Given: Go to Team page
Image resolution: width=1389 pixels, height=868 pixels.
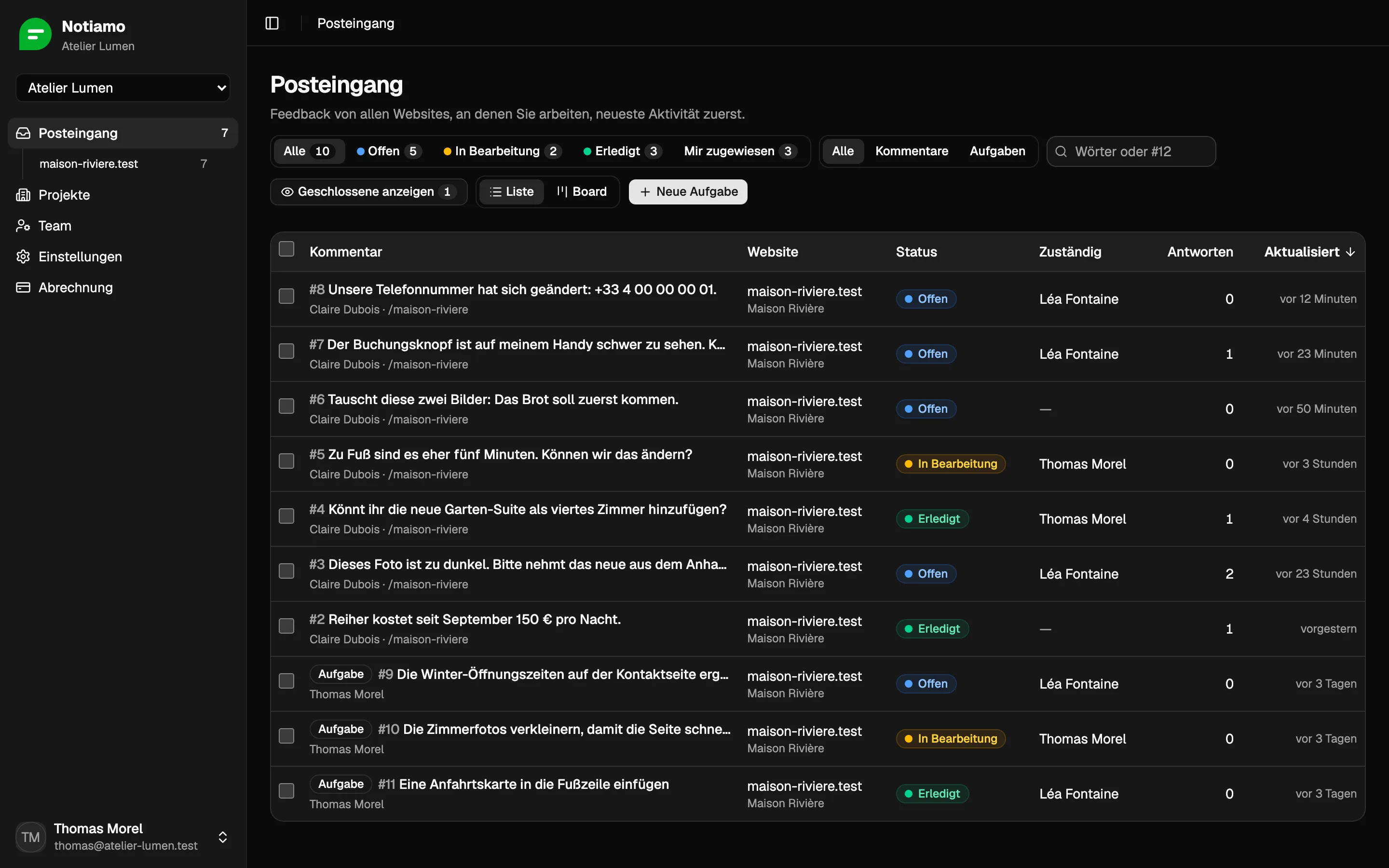Looking at the screenshot, I should point(123,226).
